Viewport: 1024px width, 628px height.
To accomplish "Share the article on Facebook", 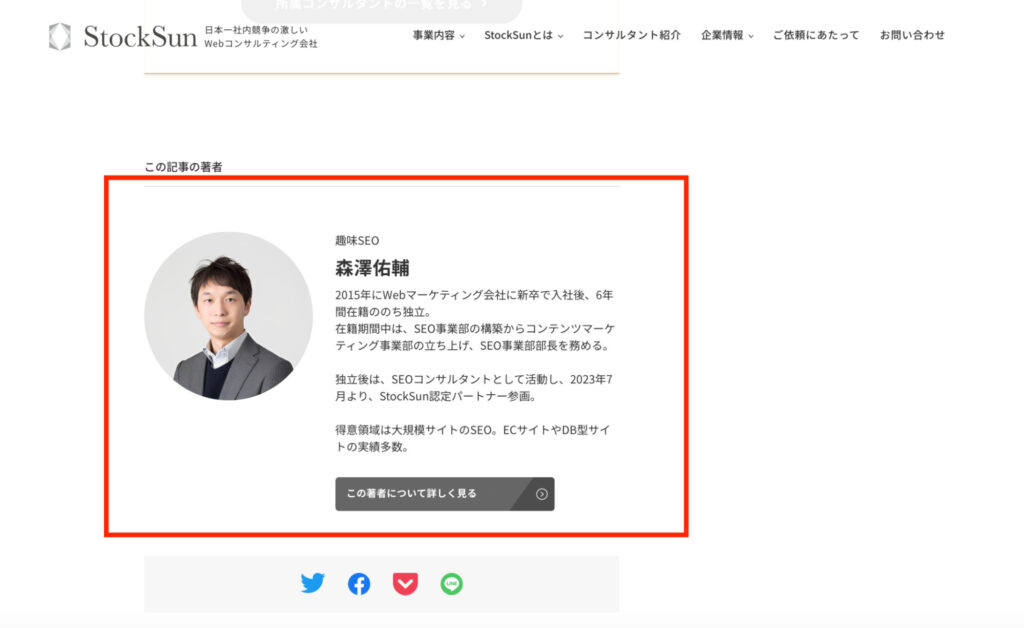I will click(359, 583).
